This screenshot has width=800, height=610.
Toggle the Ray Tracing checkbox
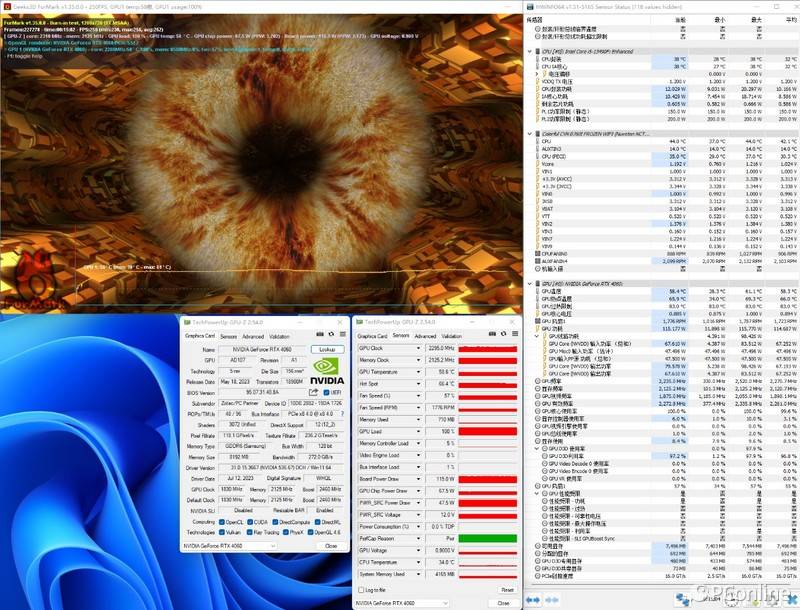[250, 532]
